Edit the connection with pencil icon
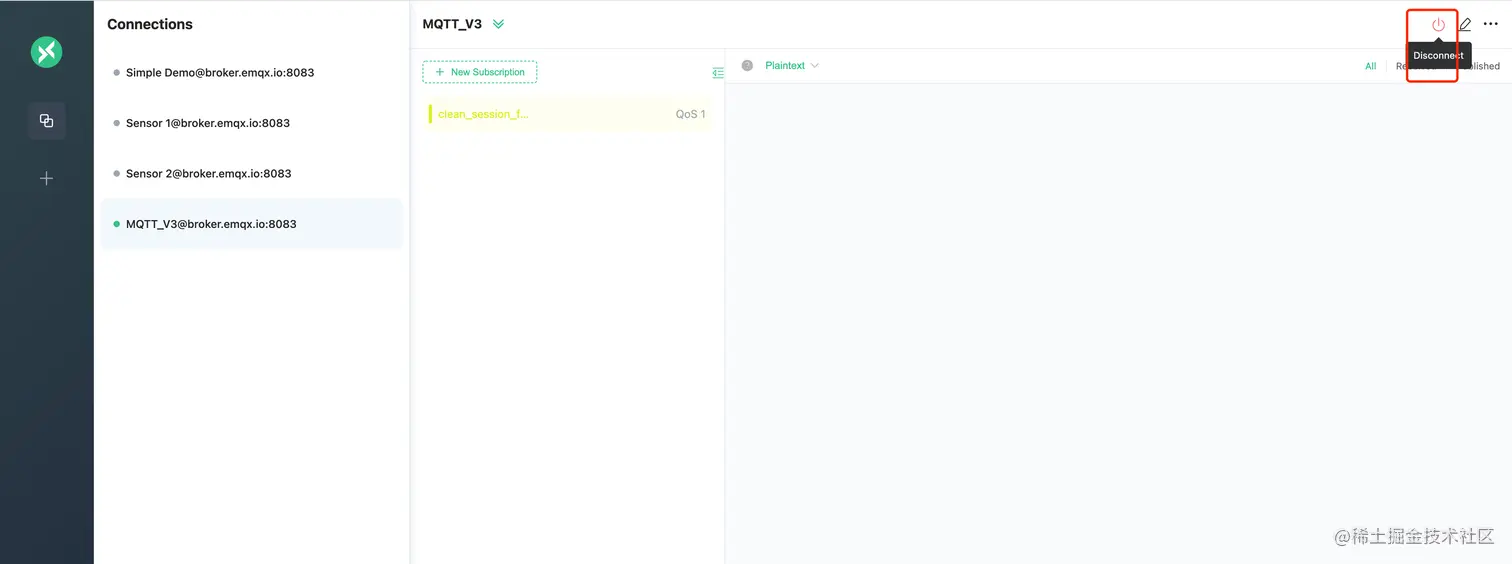 [x=1465, y=24]
